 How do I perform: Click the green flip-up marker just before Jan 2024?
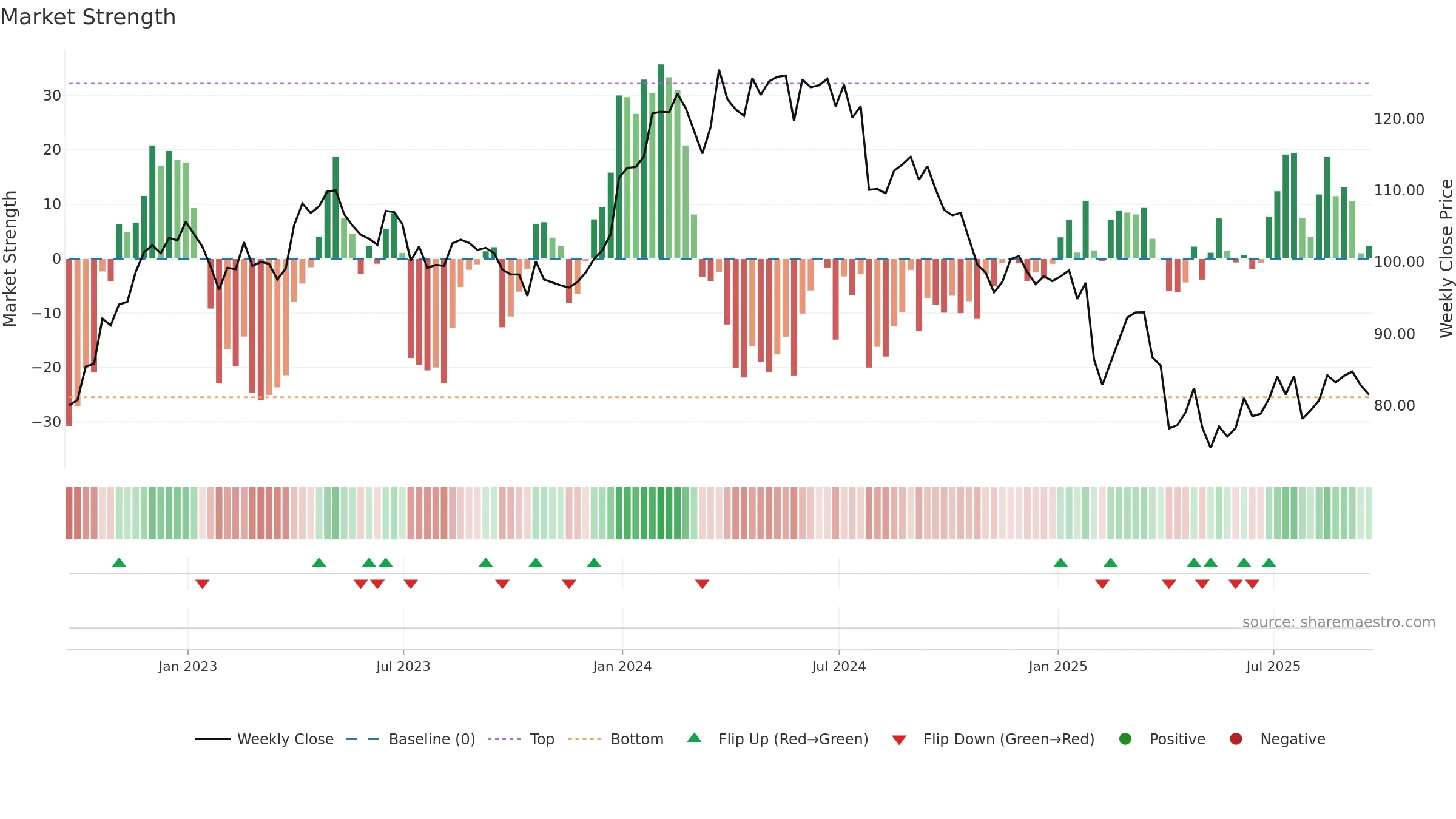coord(594,562)
